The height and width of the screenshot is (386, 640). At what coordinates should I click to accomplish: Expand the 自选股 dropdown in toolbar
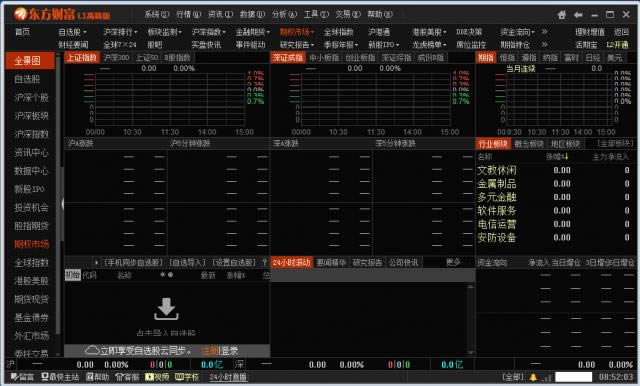click(x=73, y=32)
